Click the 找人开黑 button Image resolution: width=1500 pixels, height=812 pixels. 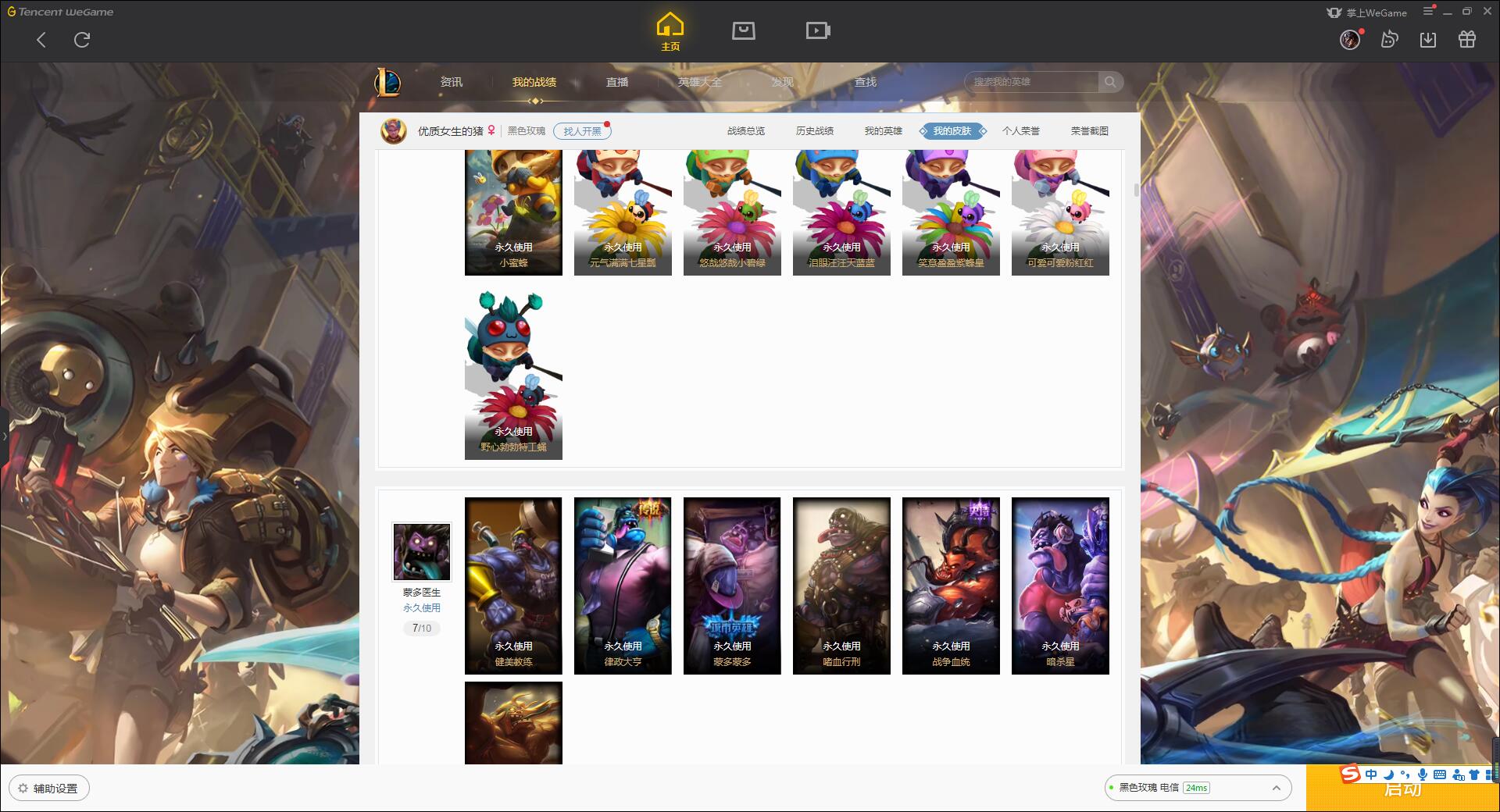(x=582, y=131)
